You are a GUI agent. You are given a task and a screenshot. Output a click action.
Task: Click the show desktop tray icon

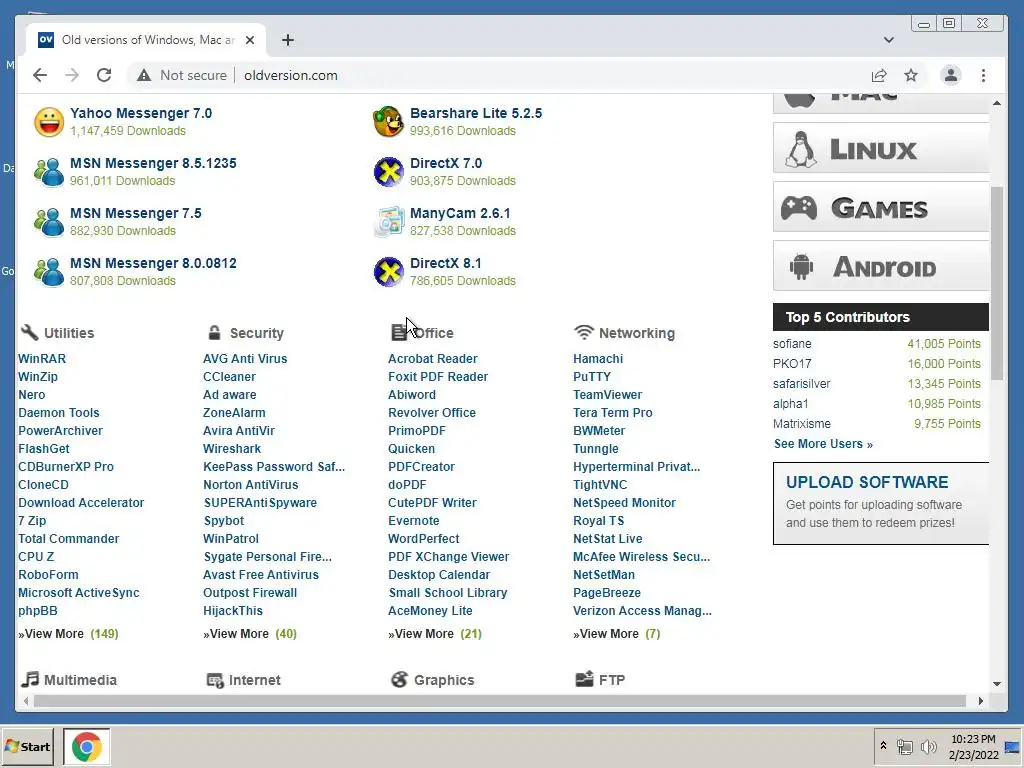(1013, 746)
